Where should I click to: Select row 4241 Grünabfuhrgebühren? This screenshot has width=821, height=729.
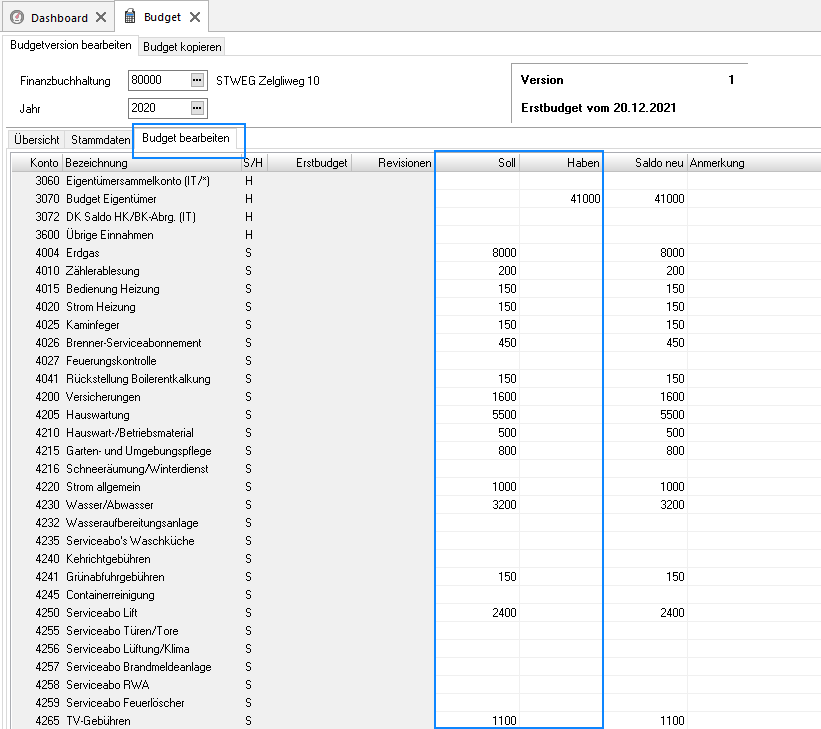click(416, 577)
